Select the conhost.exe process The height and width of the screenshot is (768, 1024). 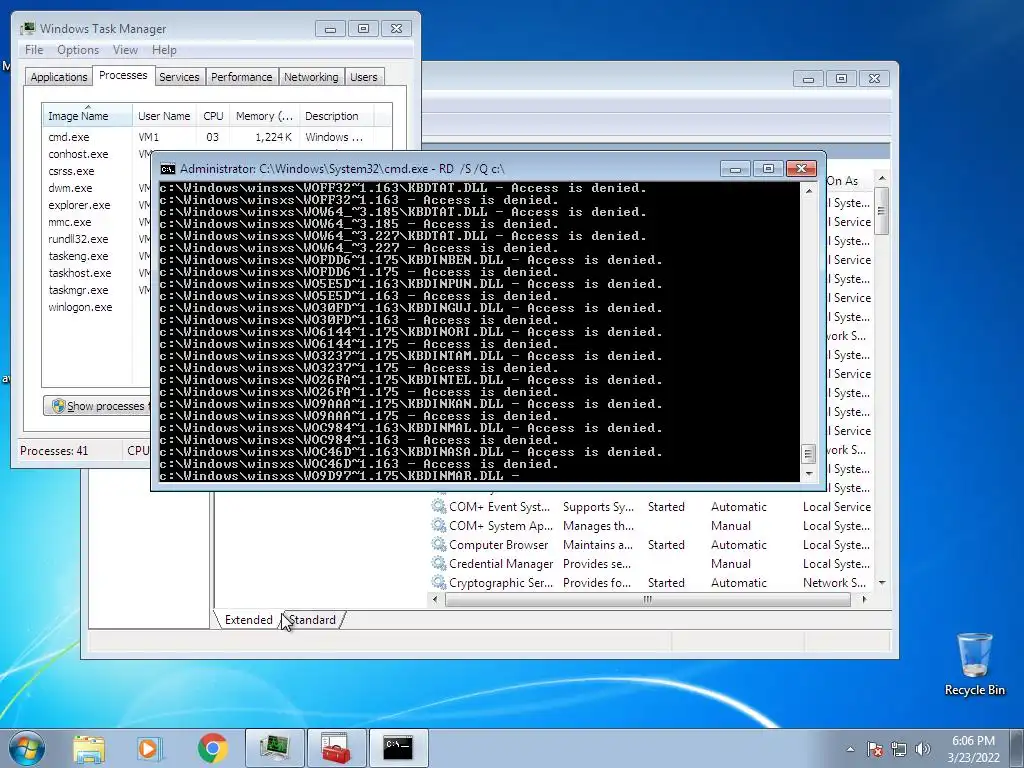(78, 154)
